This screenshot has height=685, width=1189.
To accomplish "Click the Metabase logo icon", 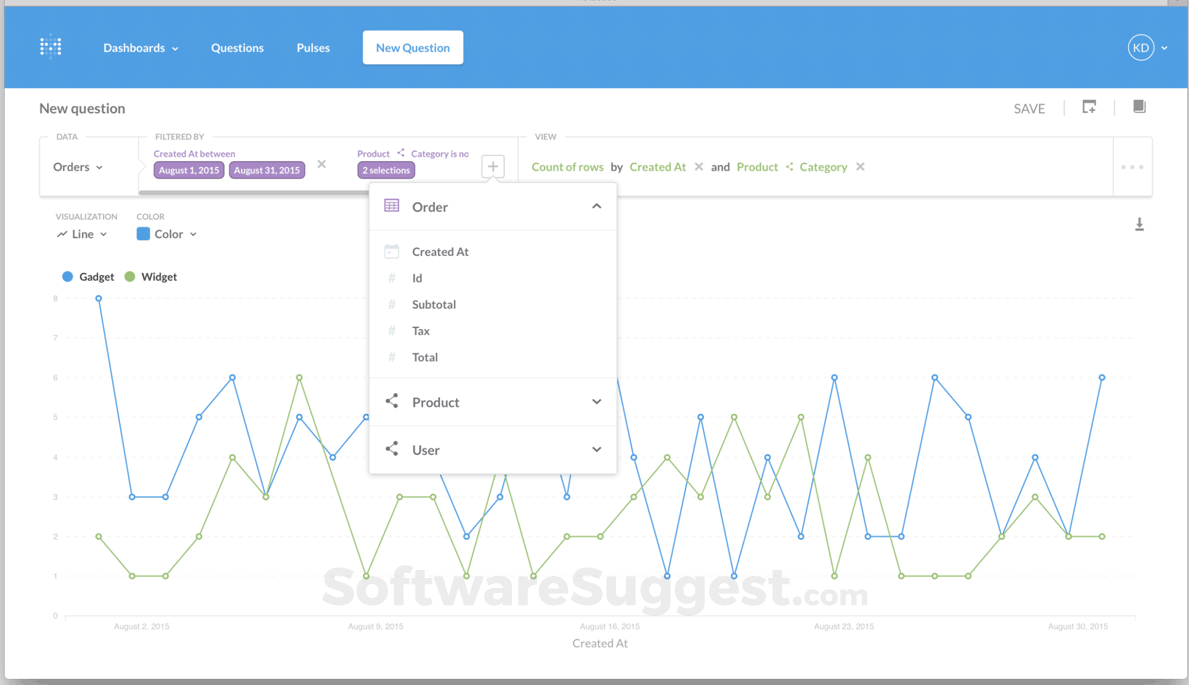I will 51,47.
